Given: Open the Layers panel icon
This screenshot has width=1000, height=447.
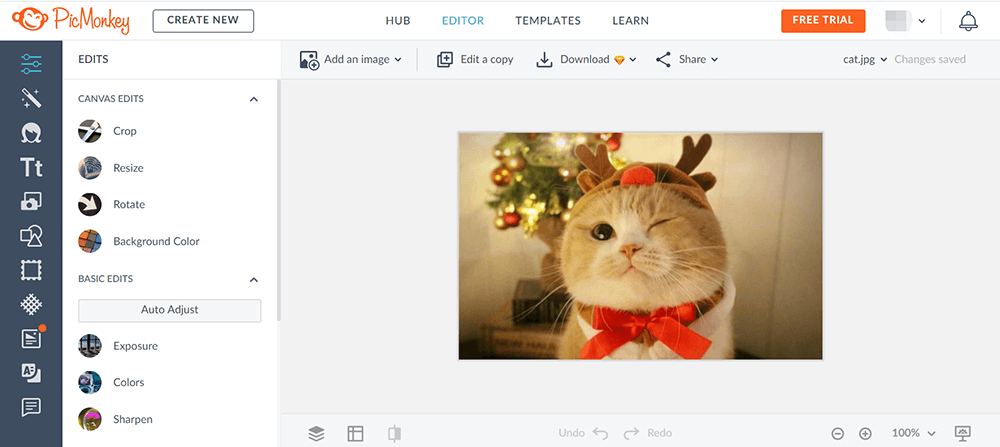Looking at the screenshot, I should tap(316, 433).
